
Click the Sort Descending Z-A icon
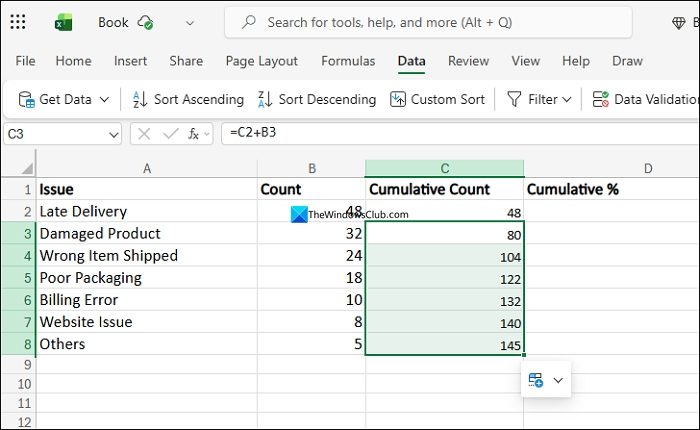(265, 99)
